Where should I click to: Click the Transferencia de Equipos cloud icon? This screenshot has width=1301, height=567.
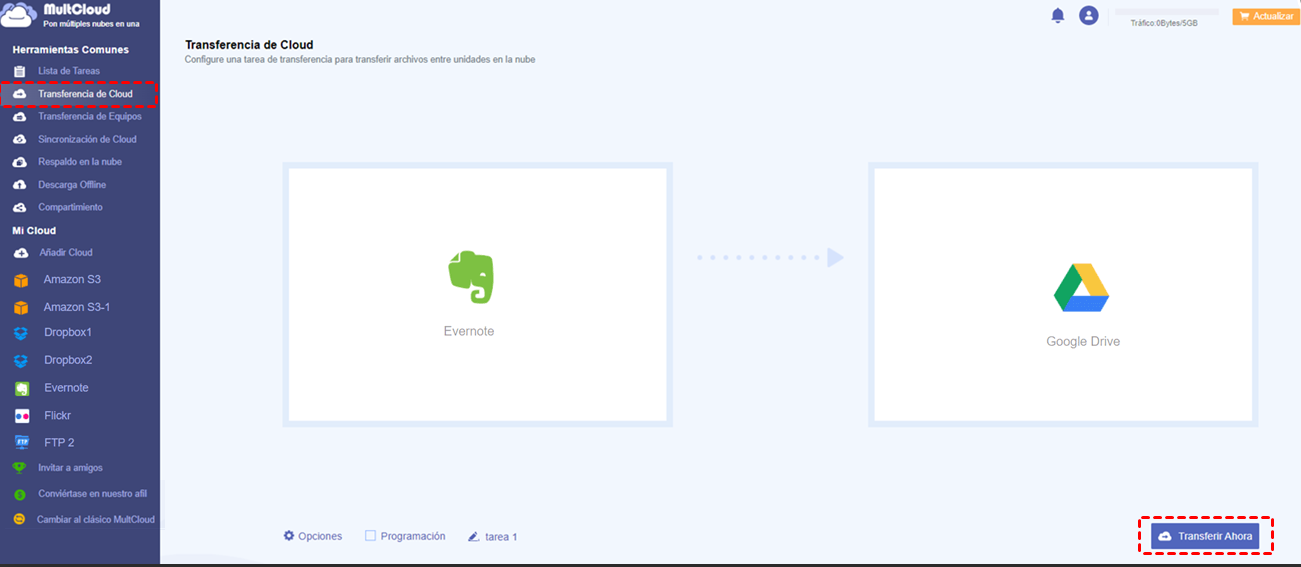(x=19, y=117)
